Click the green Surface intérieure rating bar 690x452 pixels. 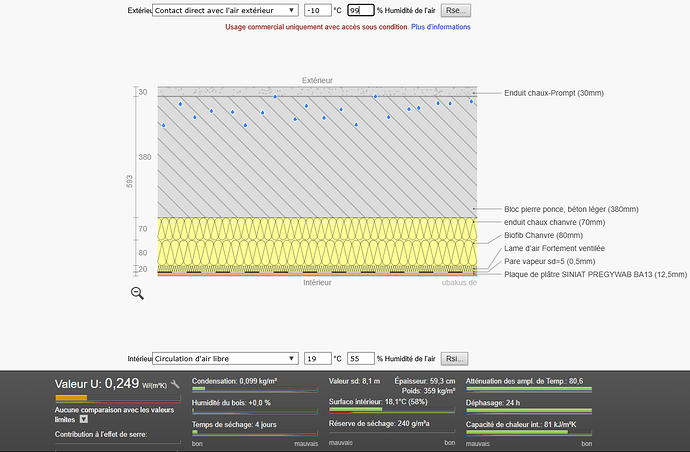(x=356, y=409)
